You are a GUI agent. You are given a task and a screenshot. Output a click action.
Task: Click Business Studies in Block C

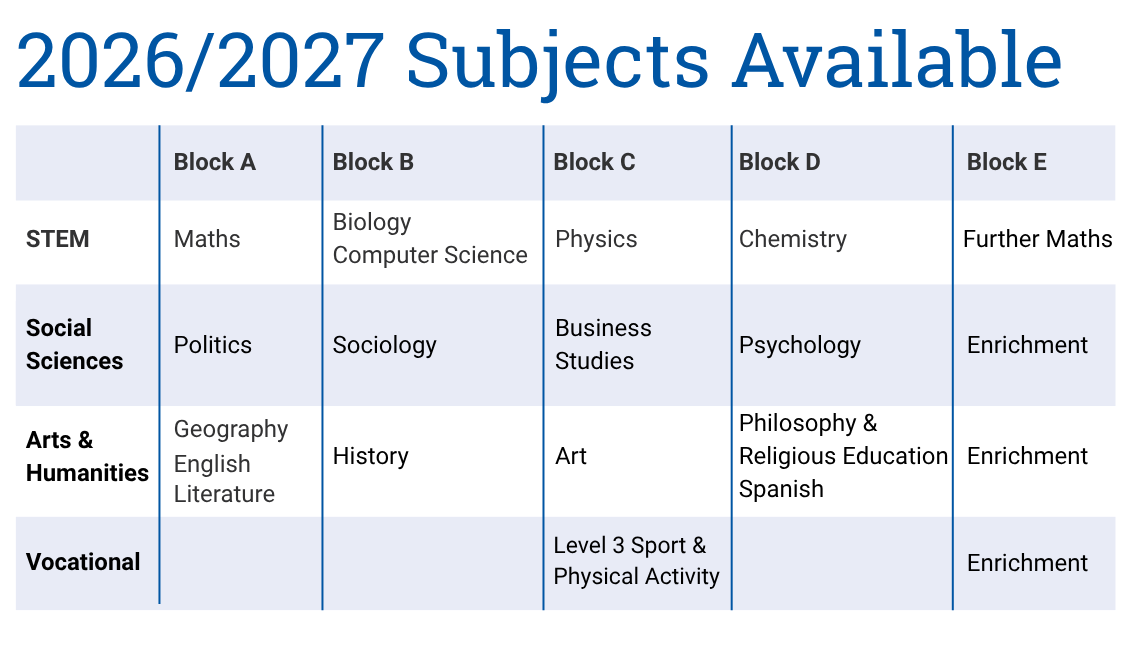pos(603,345)
